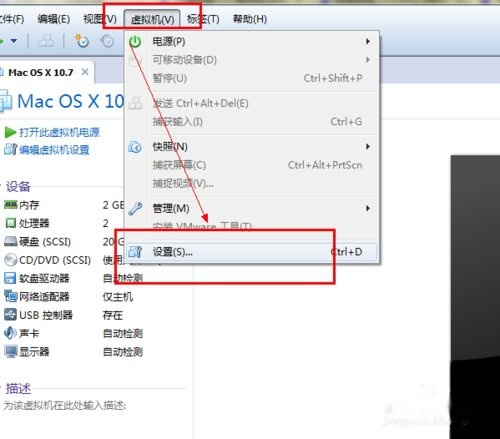Viewport: 500px width, 439px height.
Task: Click the revert snapshot icon in the toolbar
Action: pos(107,41)
